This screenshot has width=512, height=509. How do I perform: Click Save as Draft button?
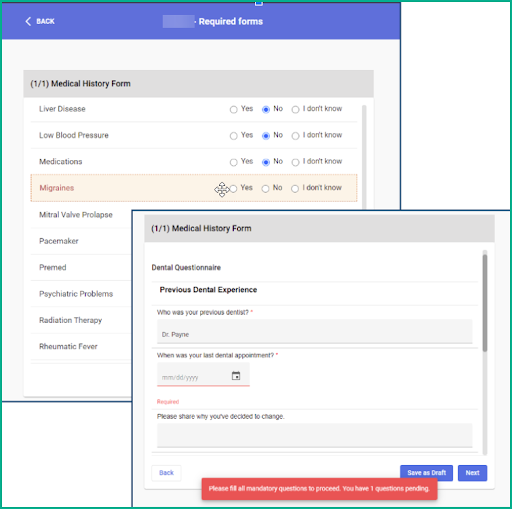point(426,473)
